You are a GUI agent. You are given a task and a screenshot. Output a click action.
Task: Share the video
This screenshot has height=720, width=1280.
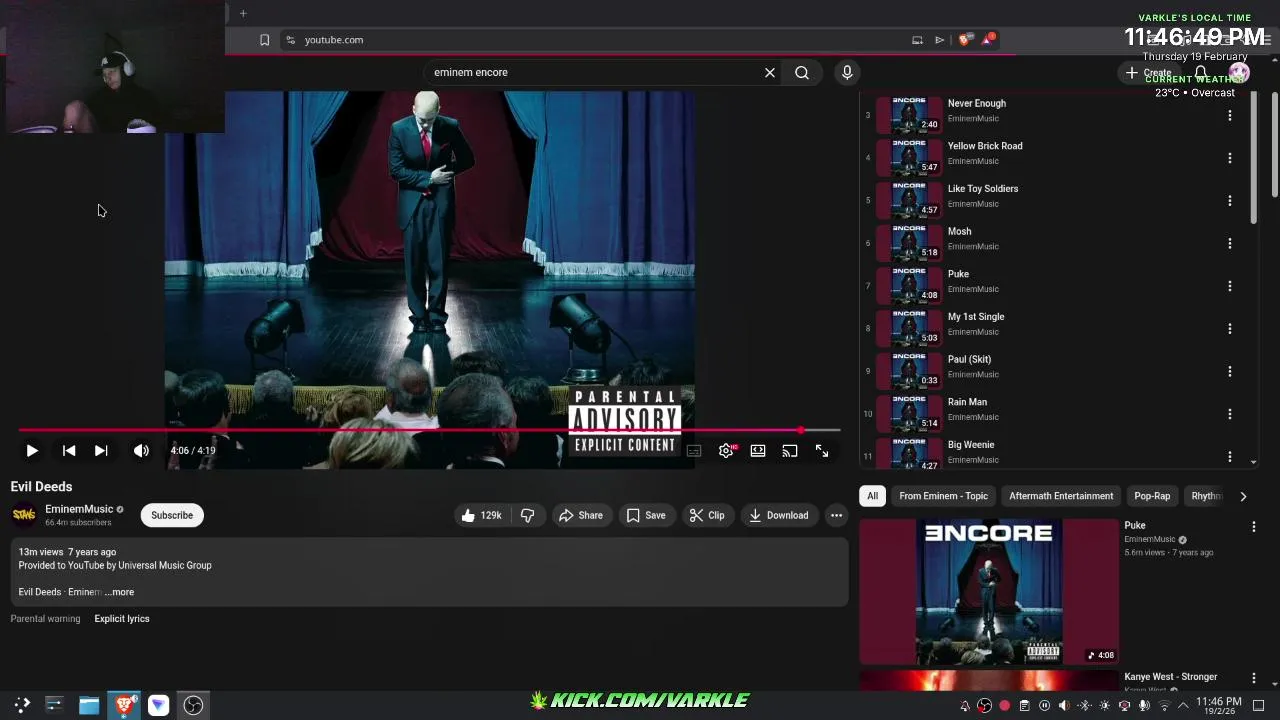point(581,516)
